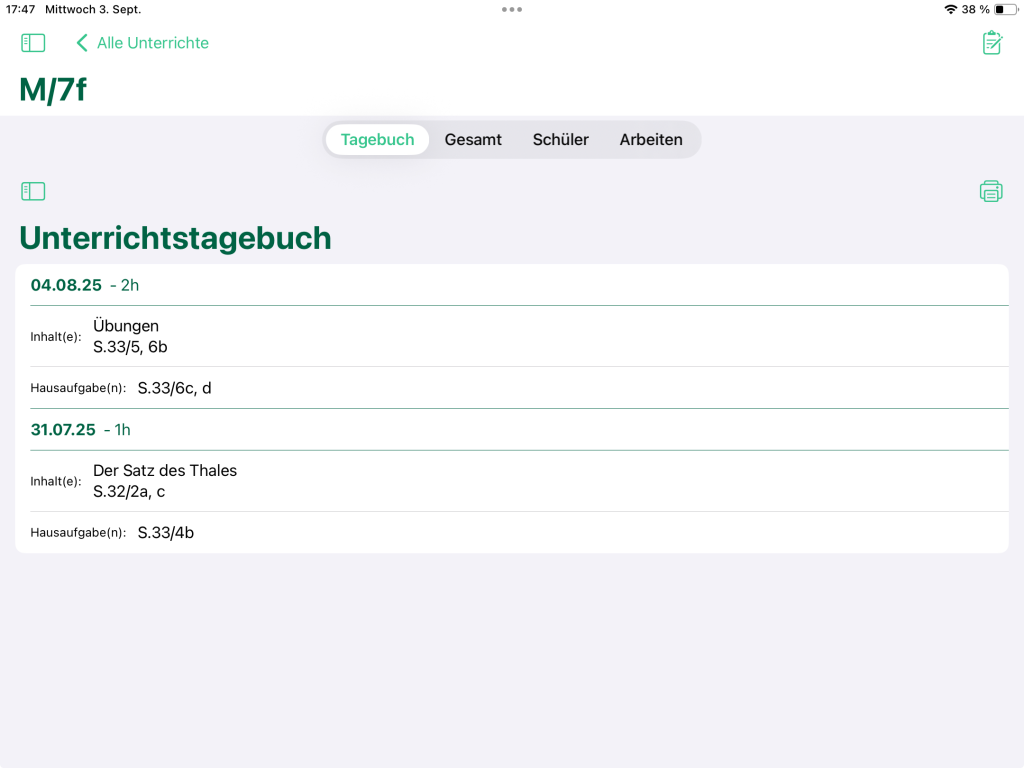This screenshot has height=768, width=1024.
Task: Open the Schüler tab
Action: point(560,139)
